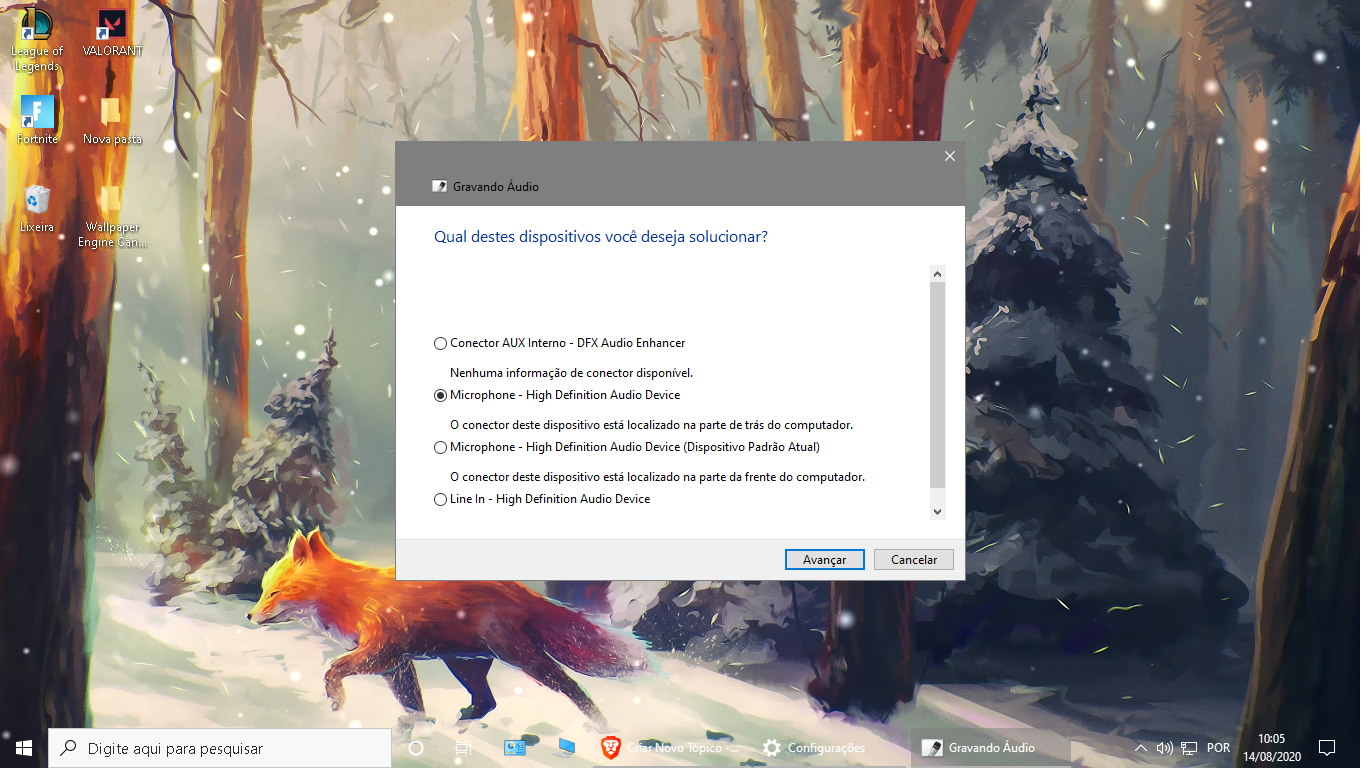1368x776 pixels.
Task: Open Task View on the taskbar
Action: coord(463,748)
